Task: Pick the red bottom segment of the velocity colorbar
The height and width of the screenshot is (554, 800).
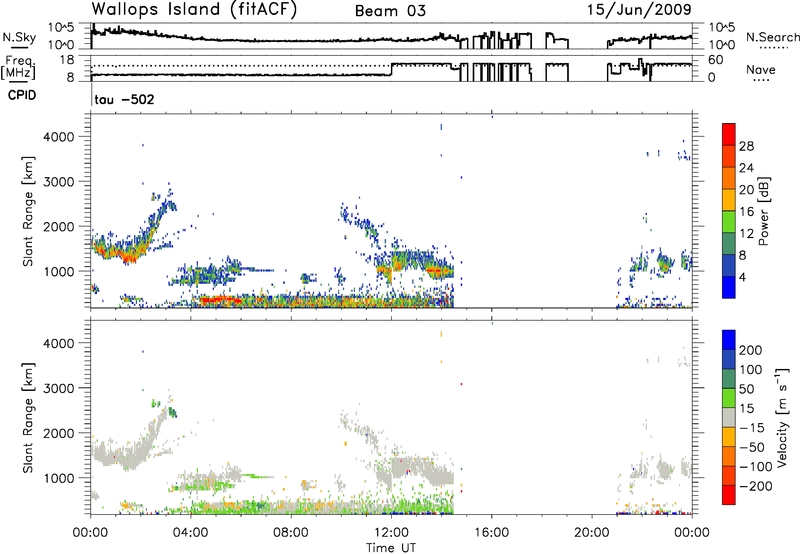Action: tap(729, 495)
